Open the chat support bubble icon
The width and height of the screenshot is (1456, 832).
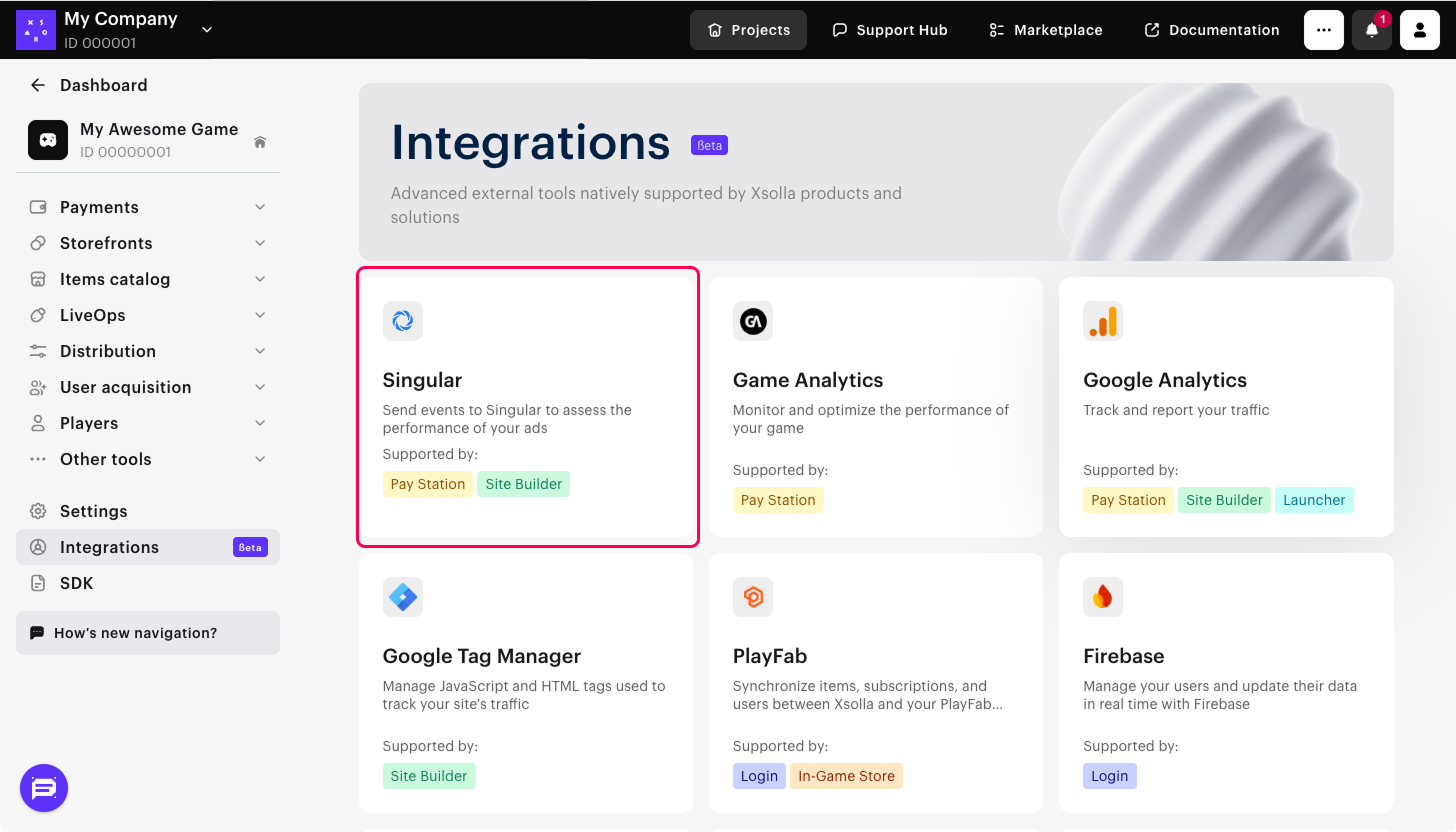coord(44,789)
